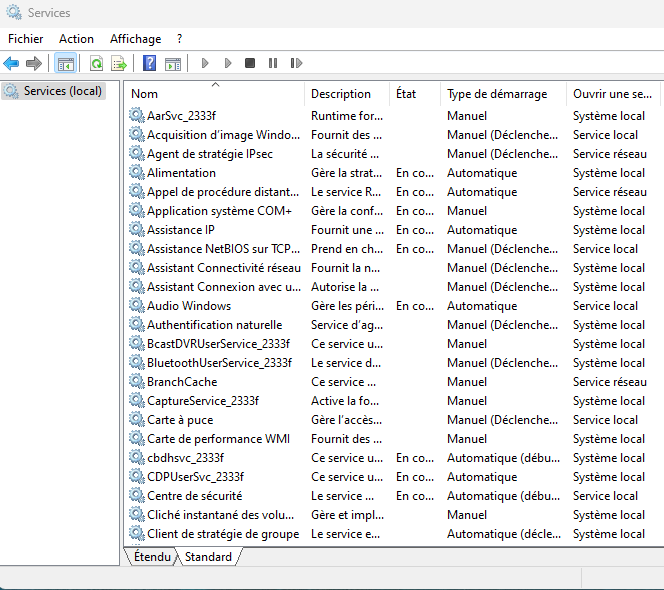Click 'Automatique (décle...' startup type cell
664x590 pixels.
(x=504, y=534)
